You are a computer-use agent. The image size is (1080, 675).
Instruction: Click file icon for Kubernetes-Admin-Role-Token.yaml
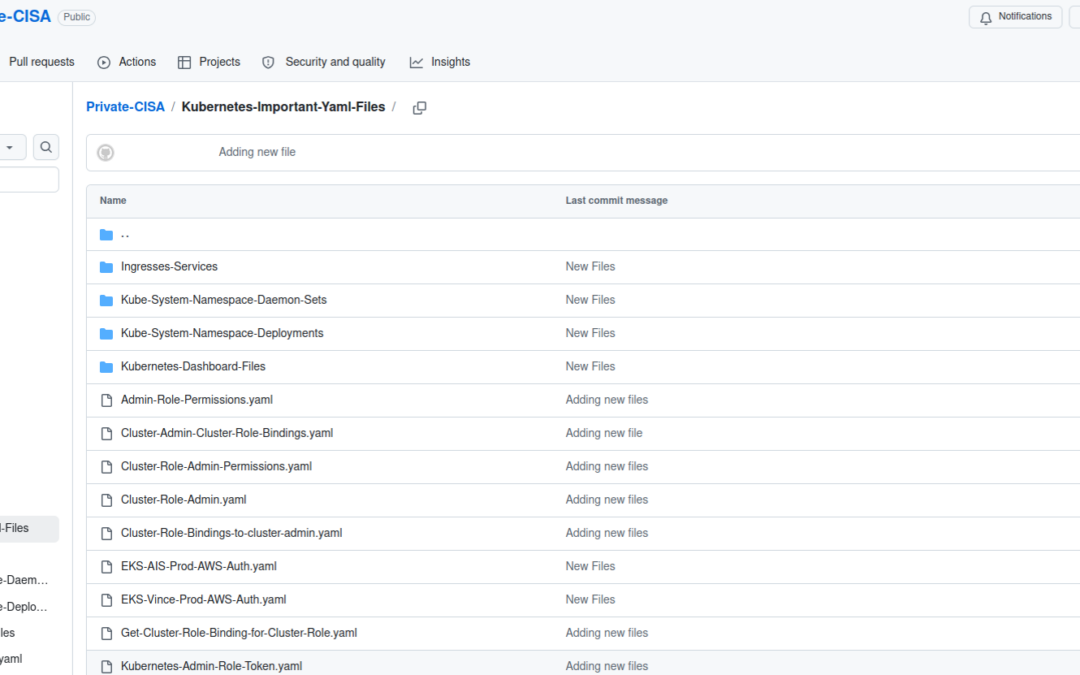coord(106,667)
